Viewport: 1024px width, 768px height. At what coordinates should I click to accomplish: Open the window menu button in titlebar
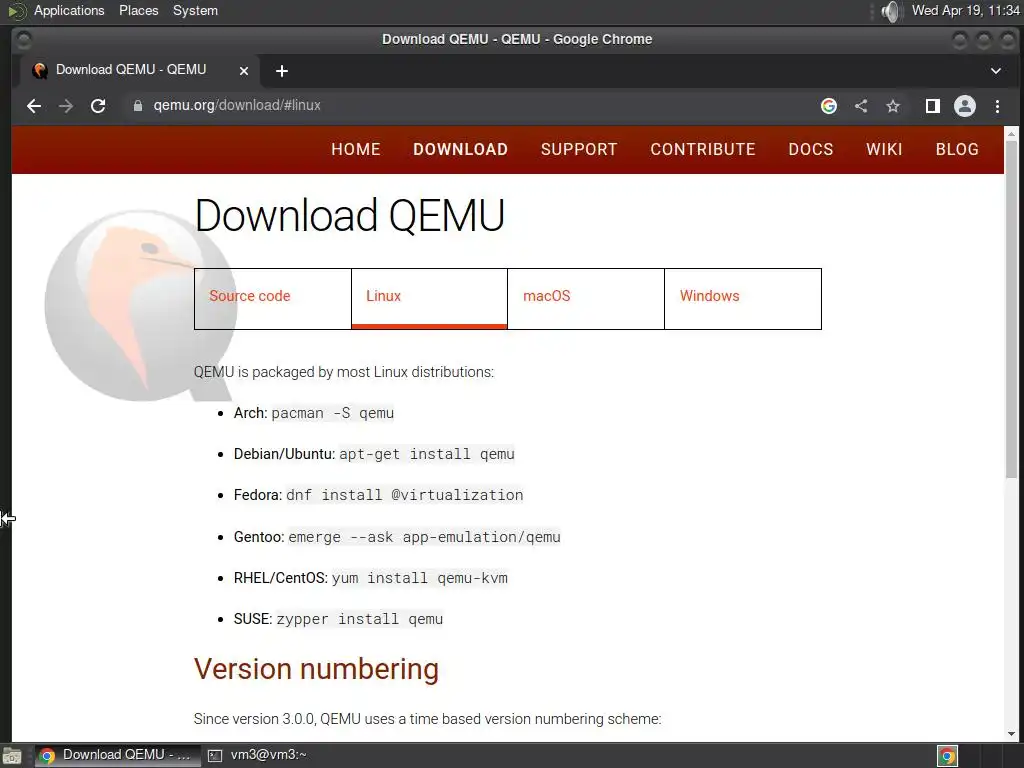[x=24, y=40]
